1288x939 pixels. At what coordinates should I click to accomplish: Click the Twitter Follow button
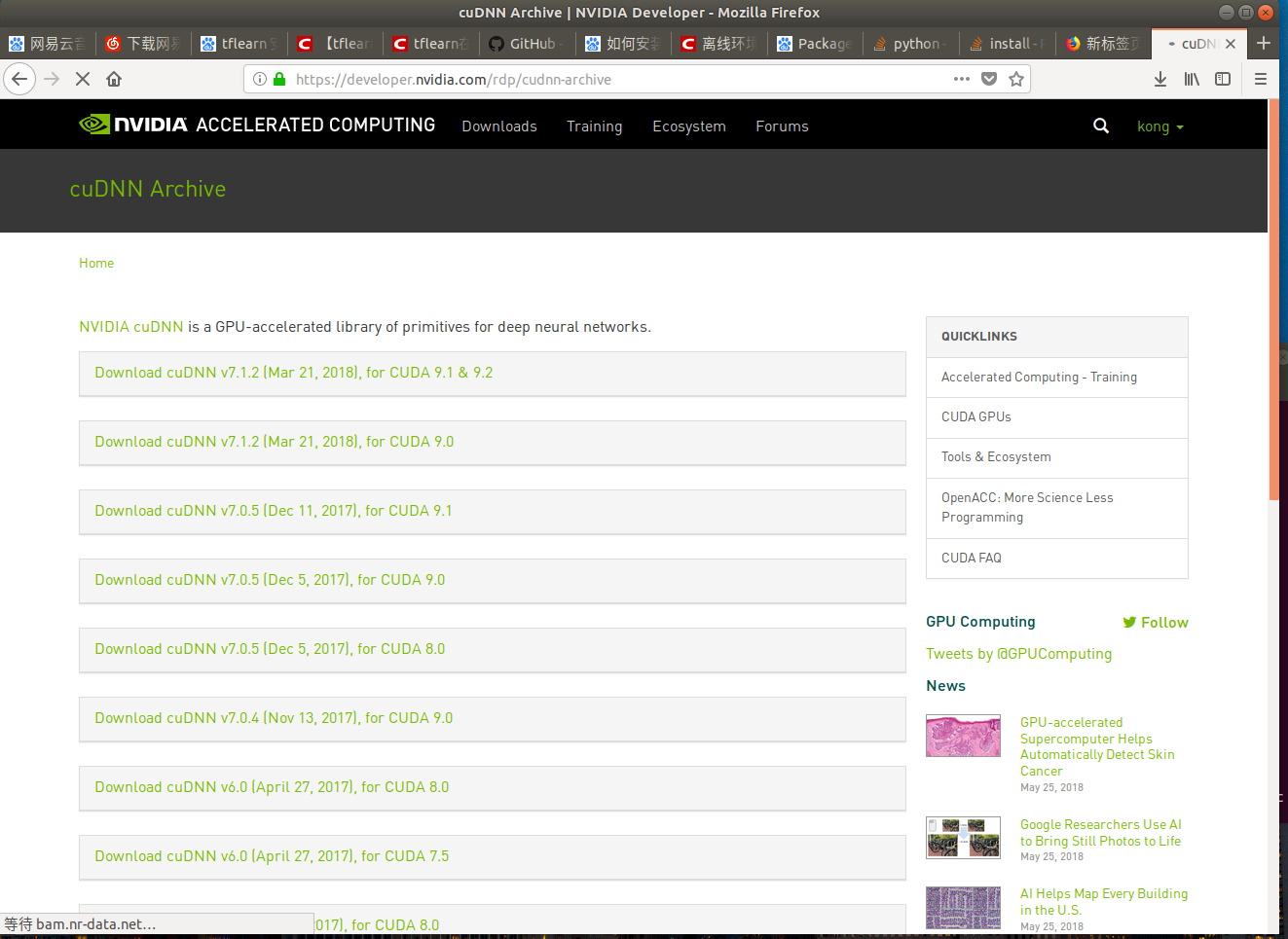1156,623
